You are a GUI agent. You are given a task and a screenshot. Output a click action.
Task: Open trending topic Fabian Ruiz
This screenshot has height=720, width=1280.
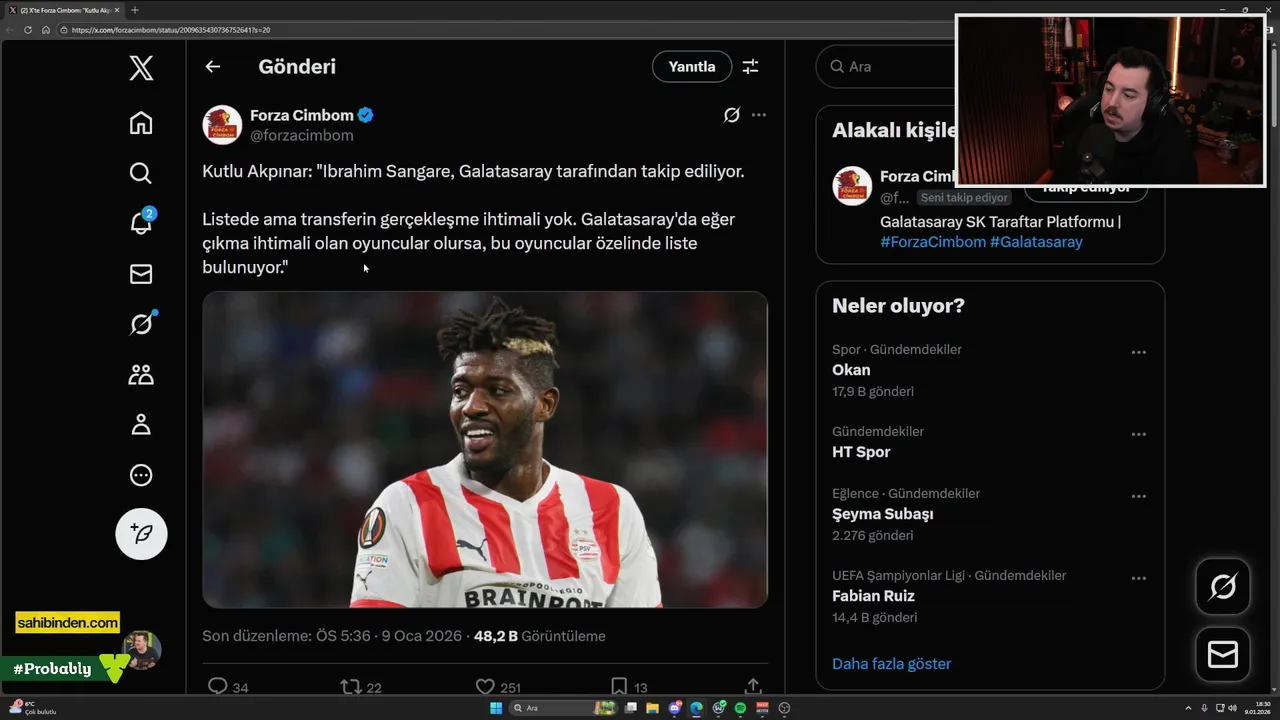[x=873, y=596]
